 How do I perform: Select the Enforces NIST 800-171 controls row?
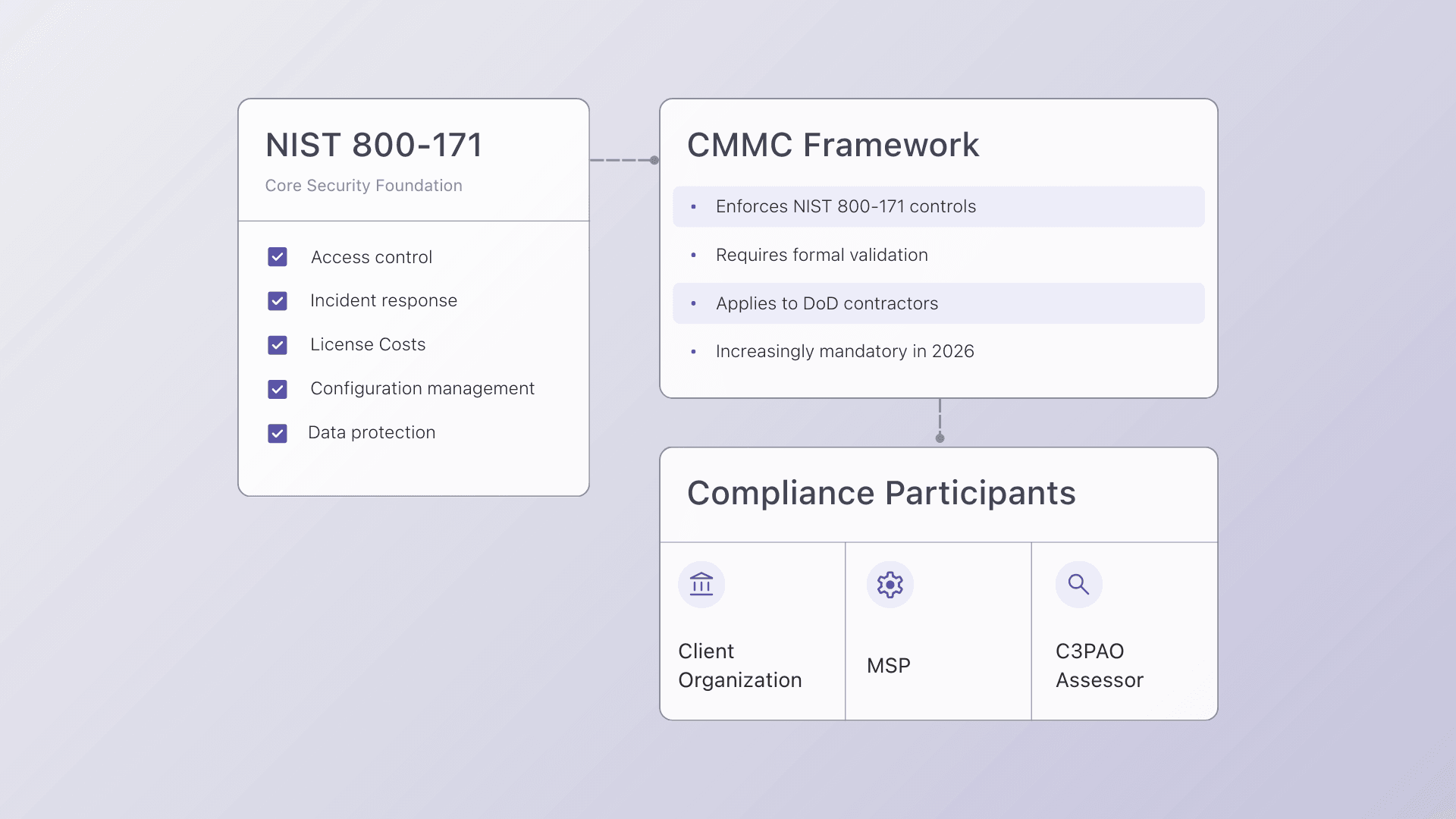click(x=938, y=206)
